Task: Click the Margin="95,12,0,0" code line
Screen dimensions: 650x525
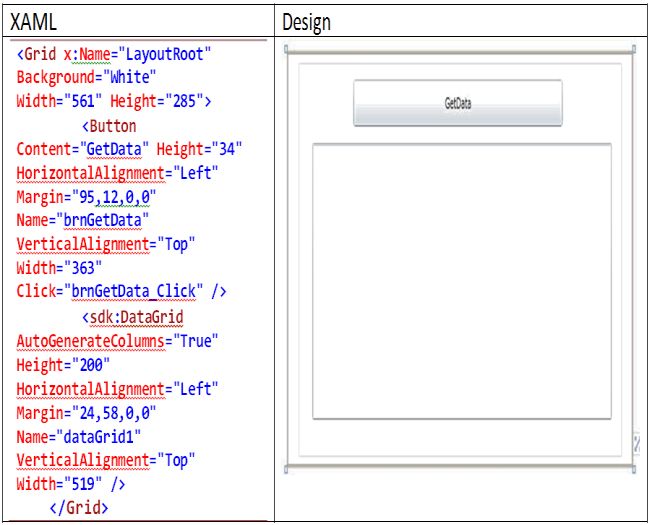Action: point(87,197)
